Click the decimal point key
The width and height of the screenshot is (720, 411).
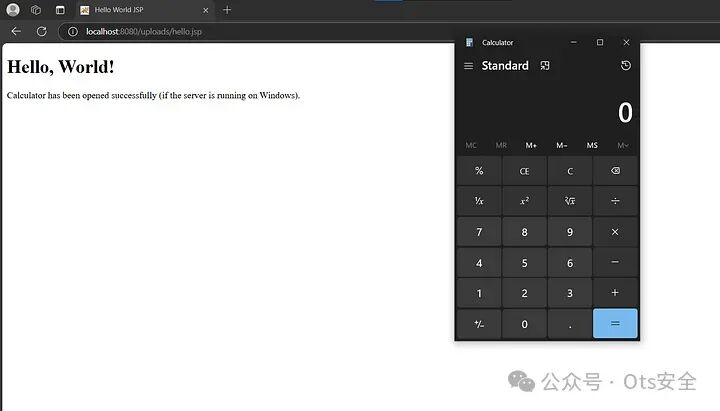[x=570, y=324]
